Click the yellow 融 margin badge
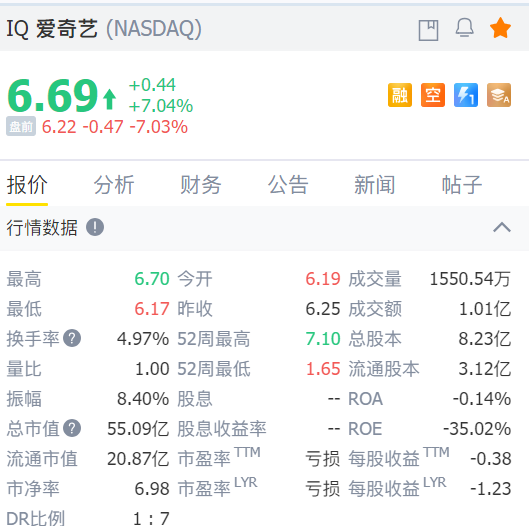The height and width of the screenshot is (526, 529). pyautogui.click(x=400, y=95)
